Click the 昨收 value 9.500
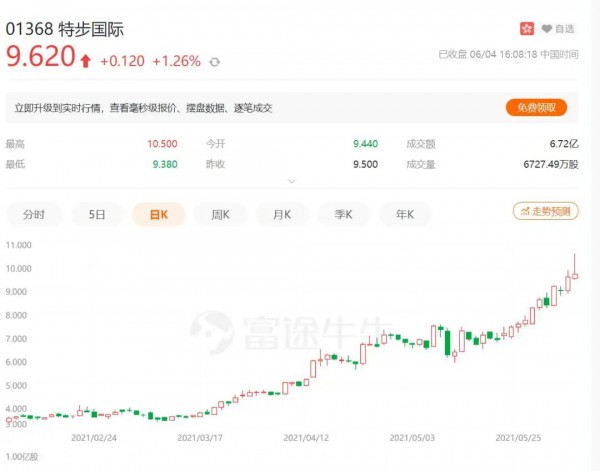600x471 pixels. point(365,165)
